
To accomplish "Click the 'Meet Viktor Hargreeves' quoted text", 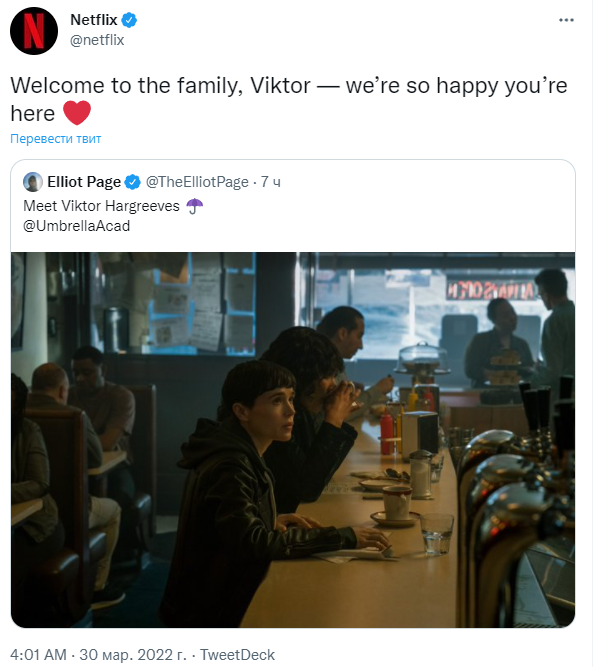I will [101, 206].
